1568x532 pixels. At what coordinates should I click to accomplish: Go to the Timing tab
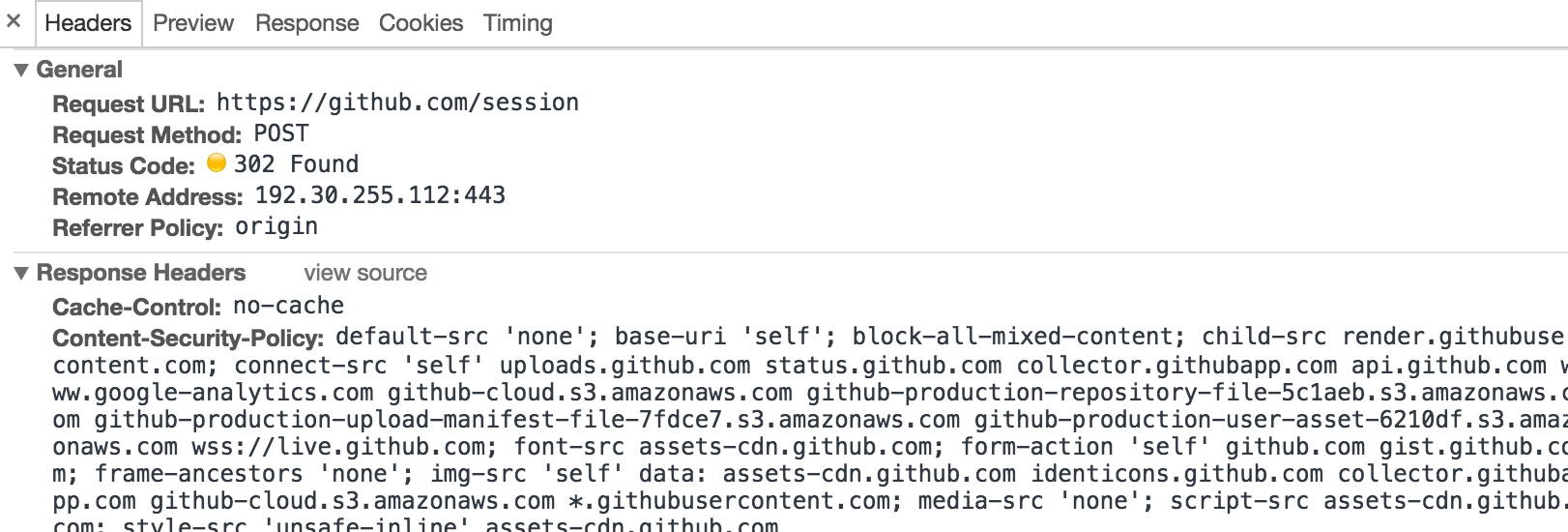[x=518, y=23]
